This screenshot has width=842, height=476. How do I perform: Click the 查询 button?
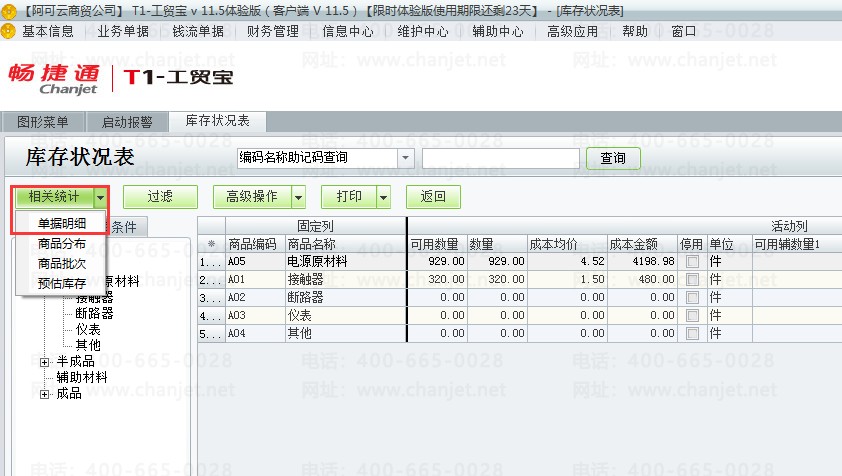[x=613, y=158]
